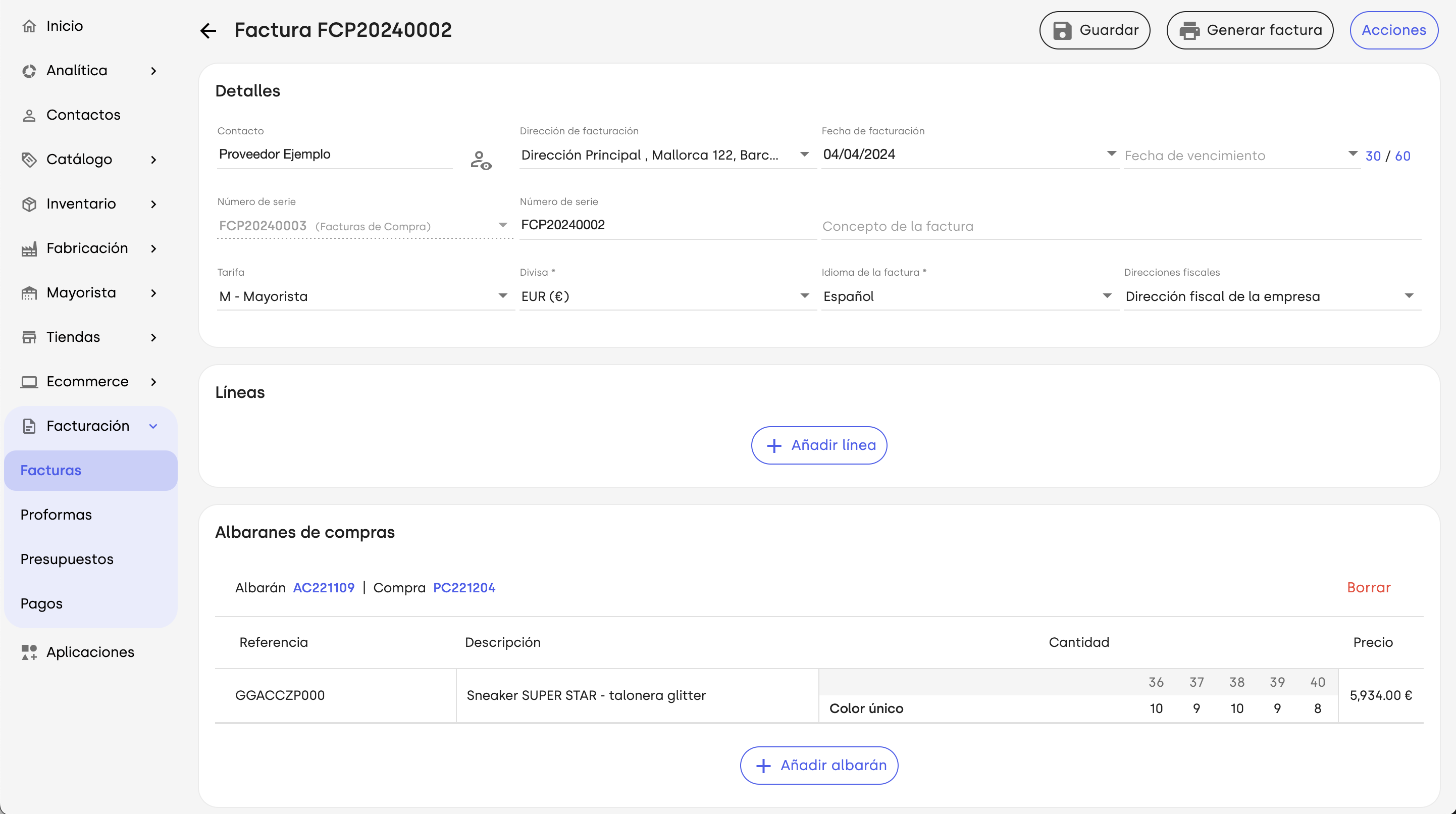Click the Tiendas storefront icon
Screen dimensions: 1456x814
[29, 337]
